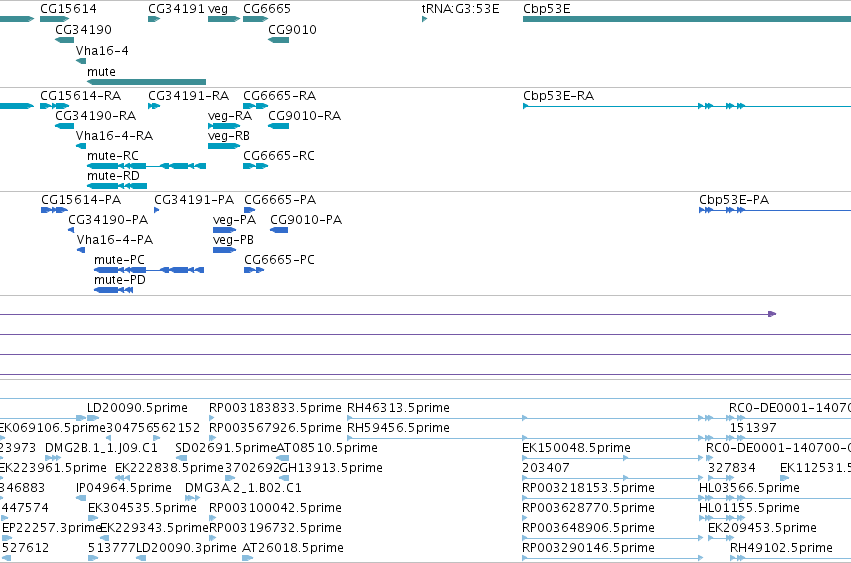Select the Vha16-4 gene label
Image resolution: width=851 pixels, height=563 pixels.
102,50
